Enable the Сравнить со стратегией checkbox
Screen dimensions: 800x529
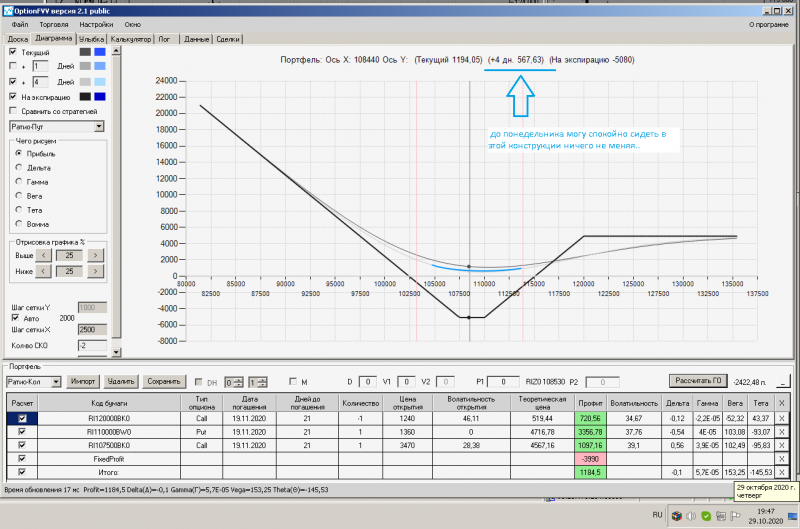(12, 112)
